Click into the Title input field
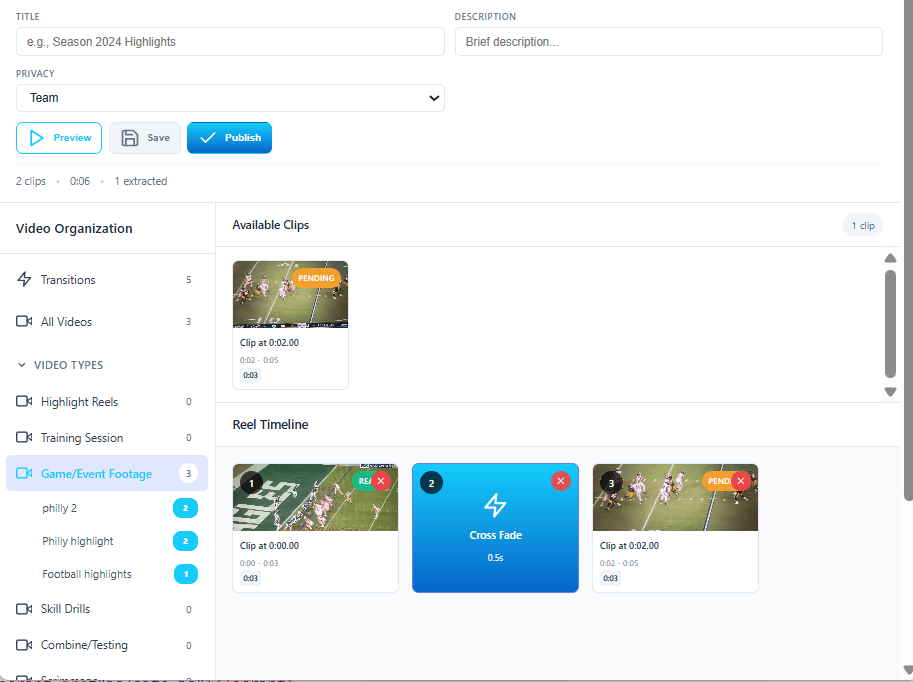 pyautogui.click(x=230, y=42)
